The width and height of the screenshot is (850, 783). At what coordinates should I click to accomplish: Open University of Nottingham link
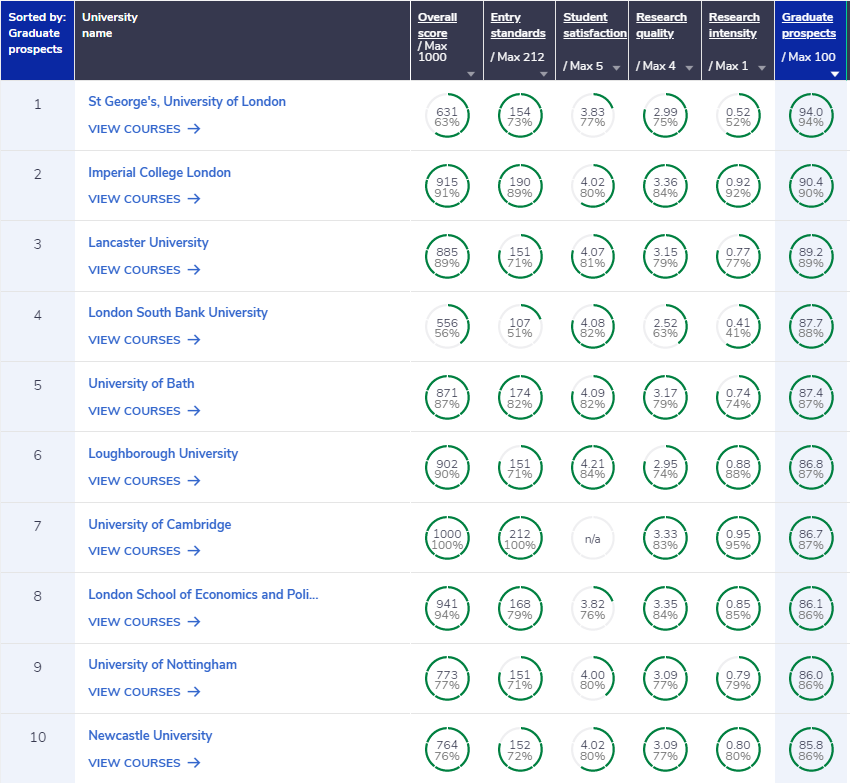(162, 664)
